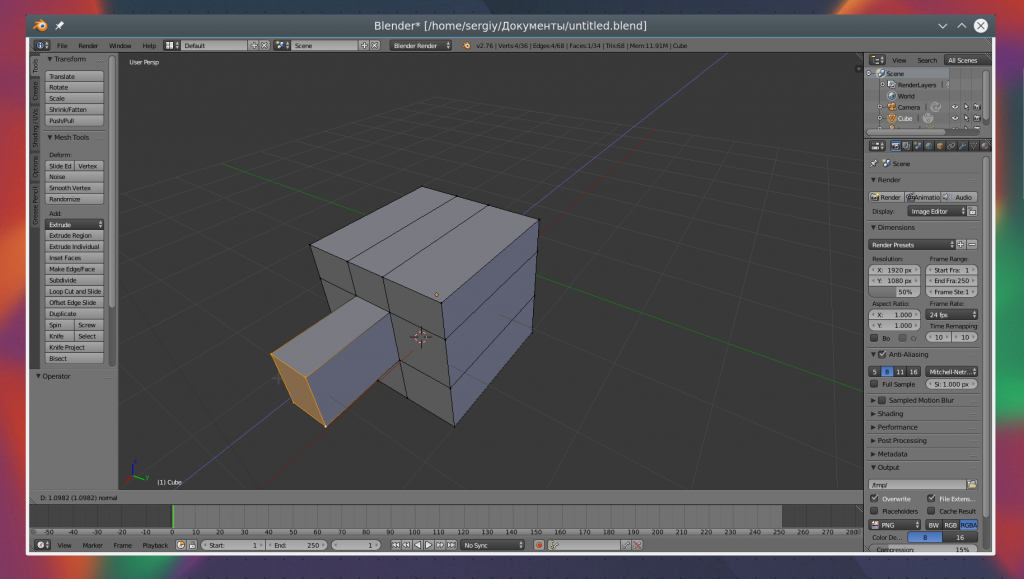1024x579 pixels.
Task: Expand the Post Processing panel
Action: 900,440
